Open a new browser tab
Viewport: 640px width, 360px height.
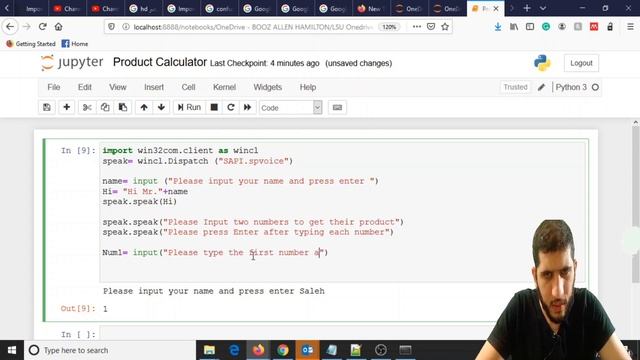527,8
